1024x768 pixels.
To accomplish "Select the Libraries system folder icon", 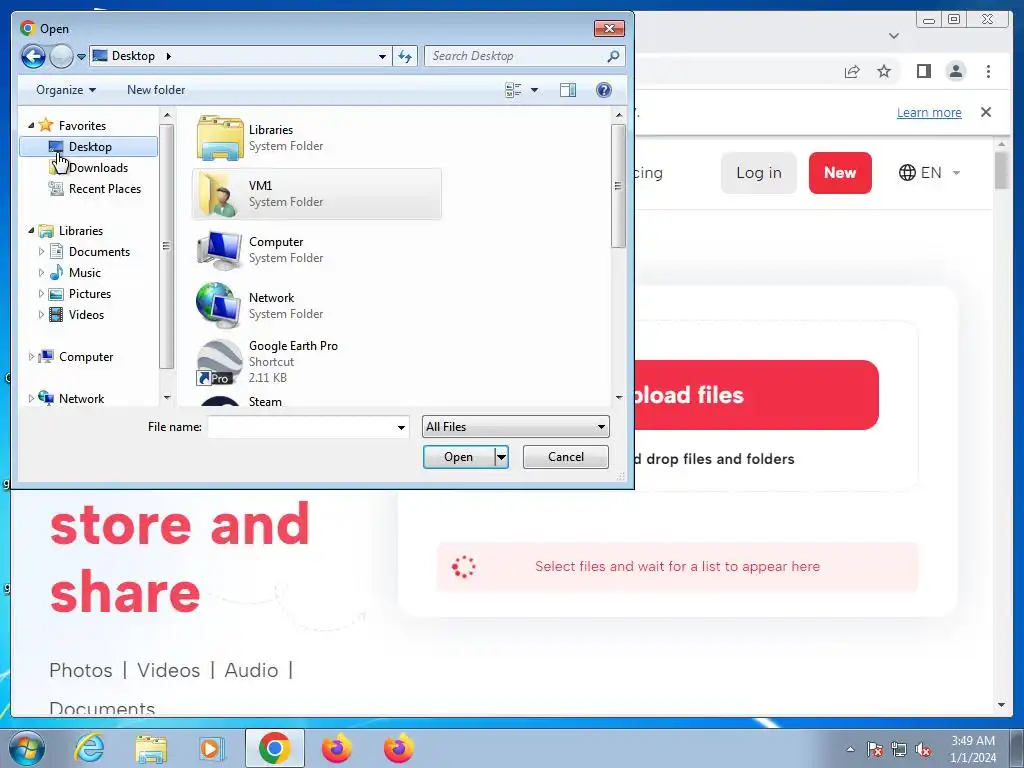I will coord(219,138).
